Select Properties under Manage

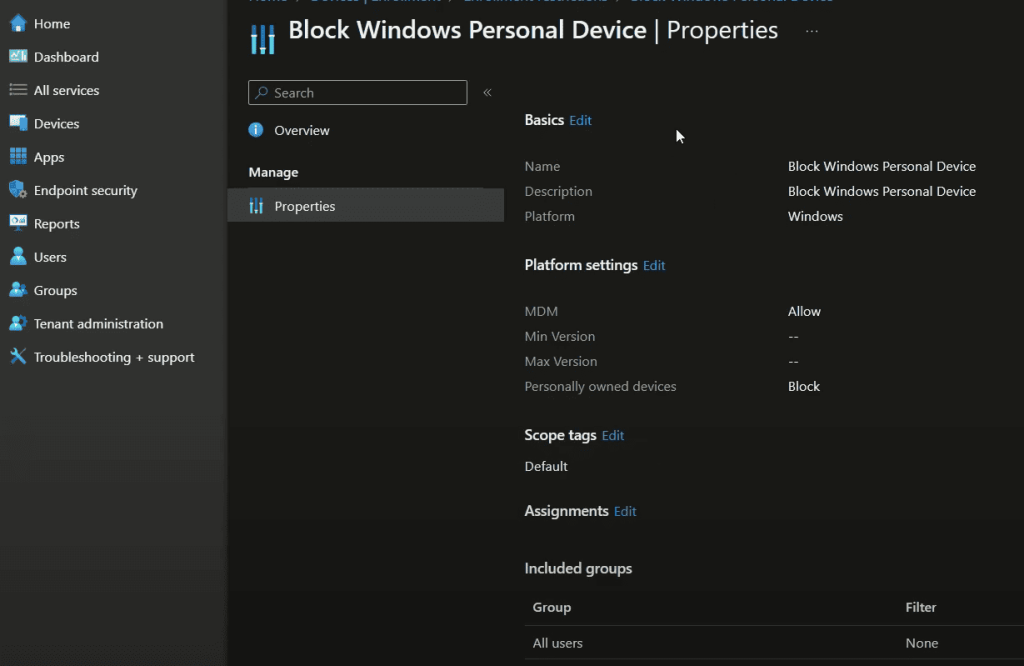pos(304,206)
